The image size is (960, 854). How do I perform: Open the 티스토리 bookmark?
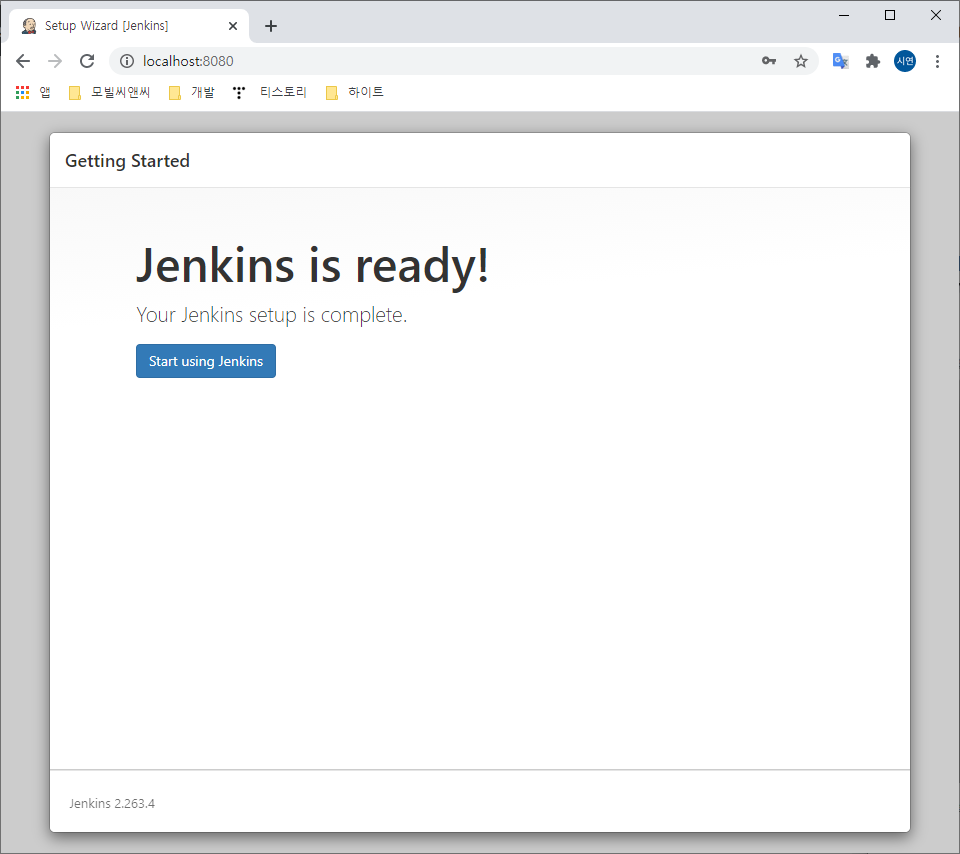(270, 92)
